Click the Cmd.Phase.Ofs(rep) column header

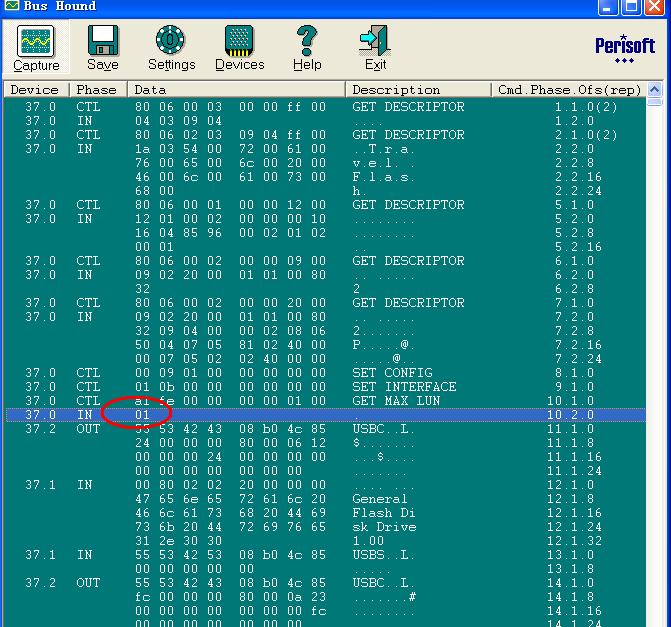coord(568,89)
